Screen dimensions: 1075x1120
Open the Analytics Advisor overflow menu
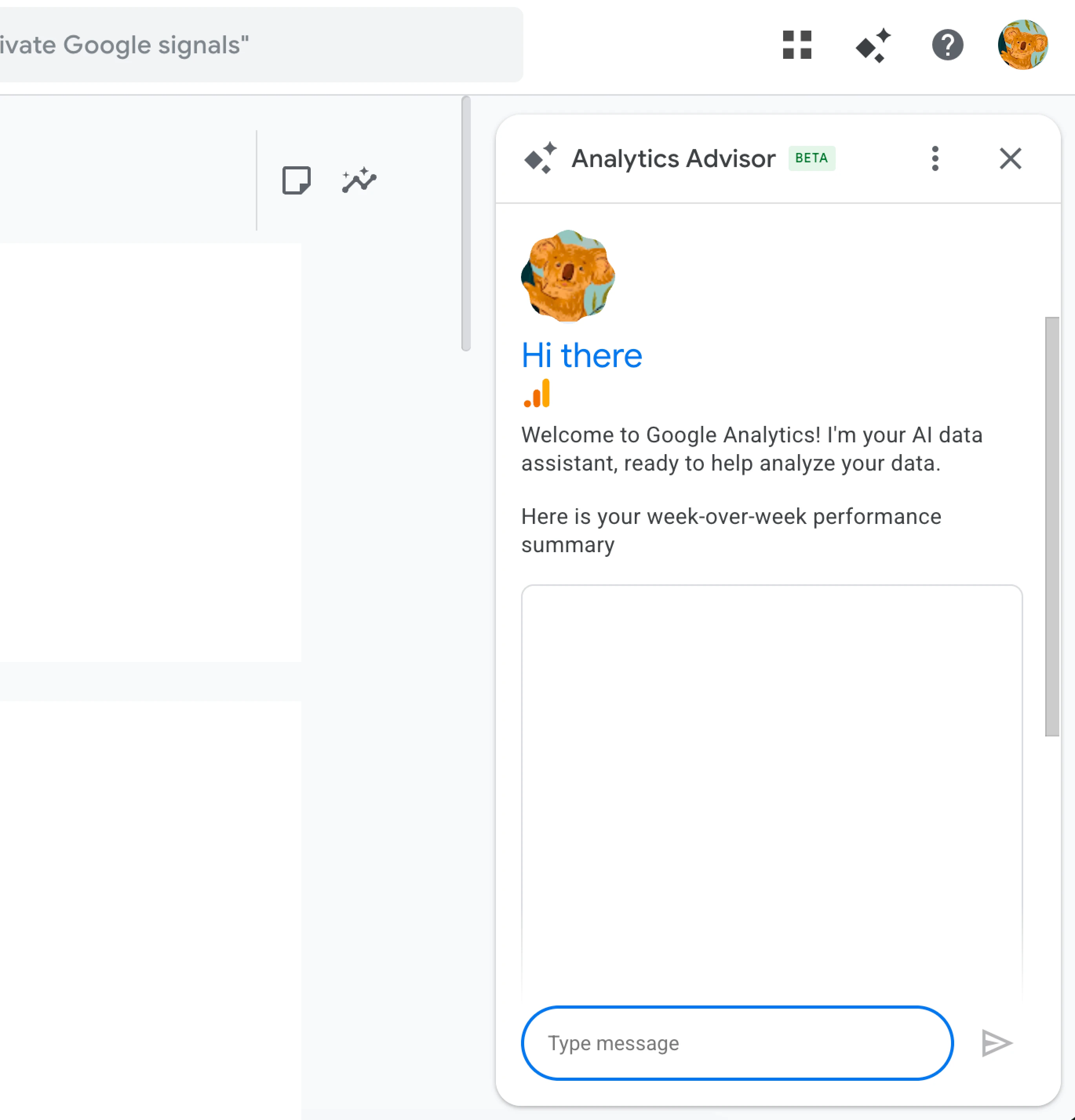click(x=935, y=159)
